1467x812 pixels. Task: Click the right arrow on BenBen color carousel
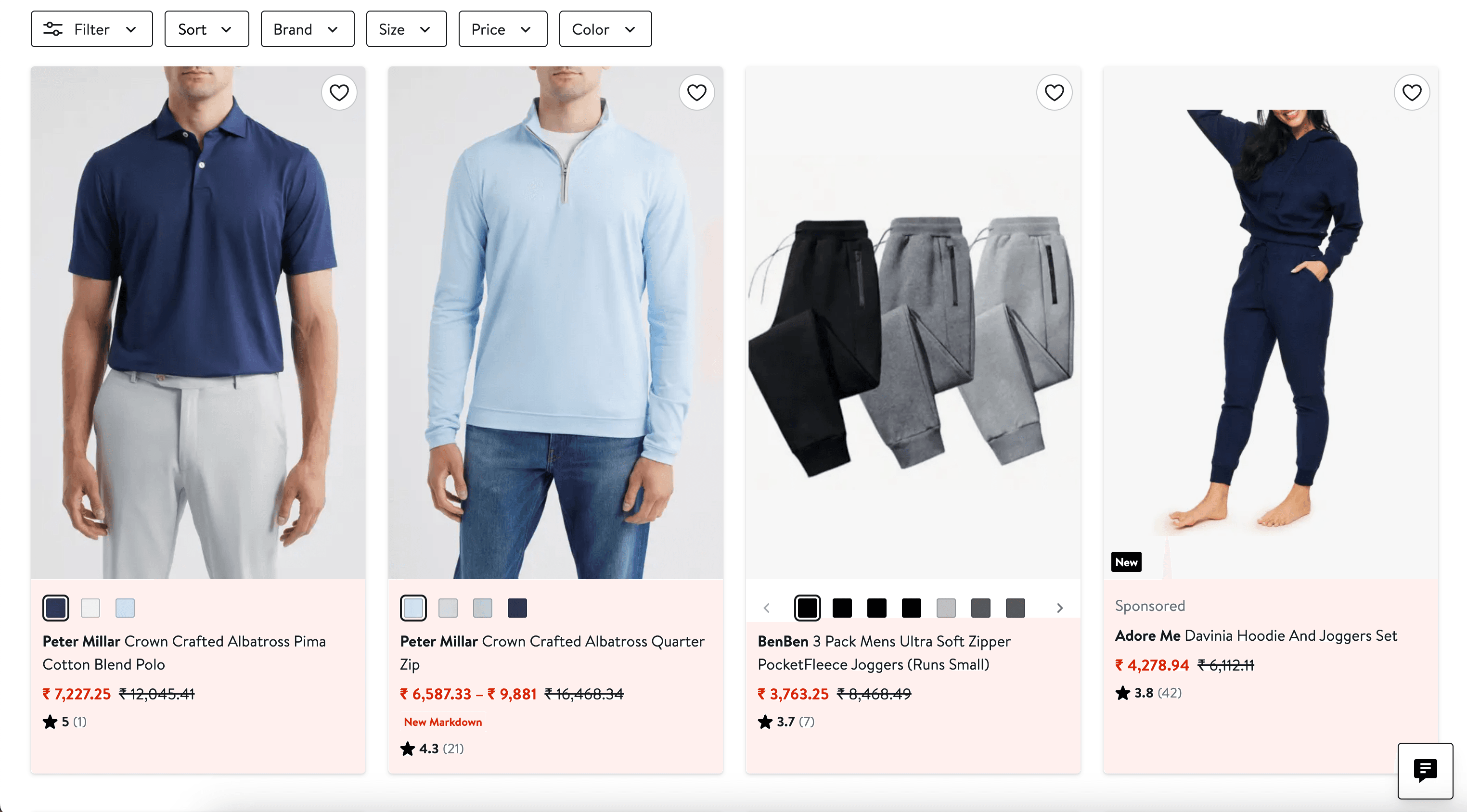tap(1060, 608)
